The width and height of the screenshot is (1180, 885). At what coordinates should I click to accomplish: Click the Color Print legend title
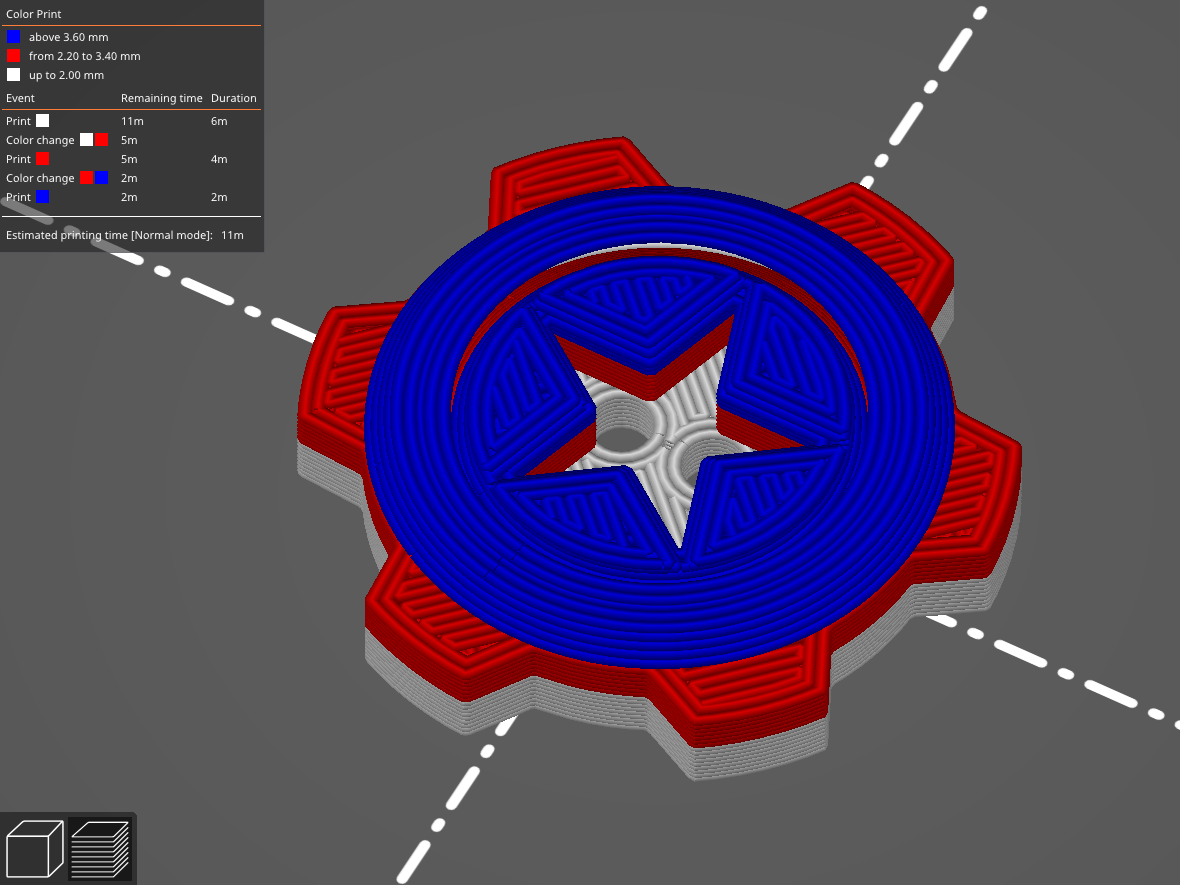34,14
